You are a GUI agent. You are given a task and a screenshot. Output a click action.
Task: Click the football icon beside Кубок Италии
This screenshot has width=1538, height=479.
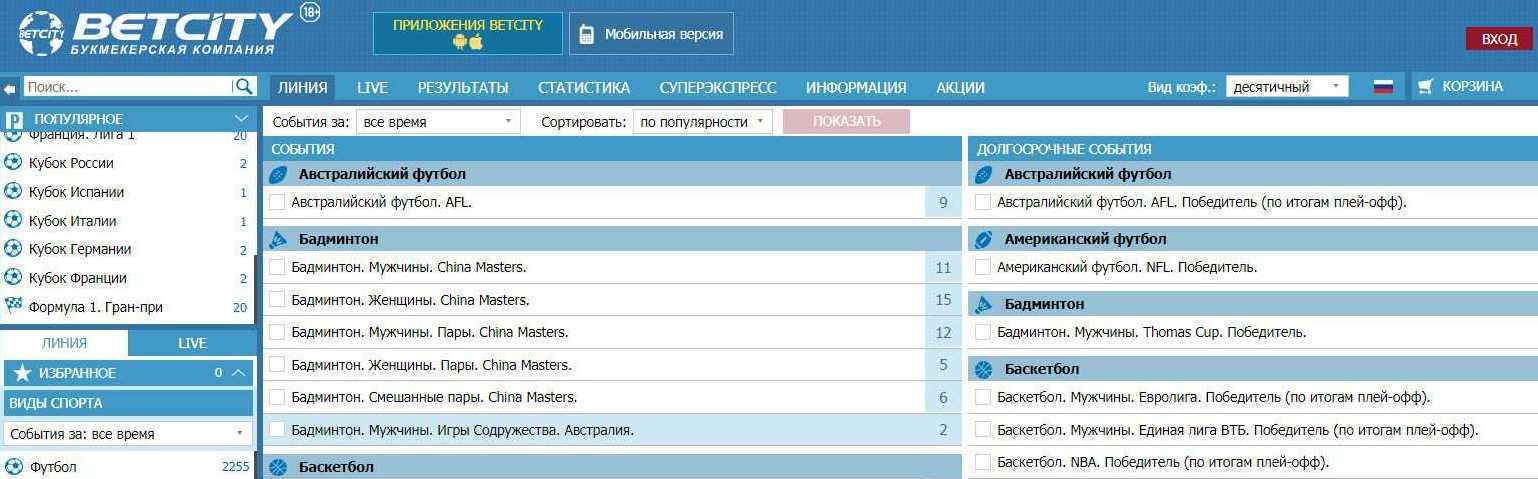pos(13,221)
